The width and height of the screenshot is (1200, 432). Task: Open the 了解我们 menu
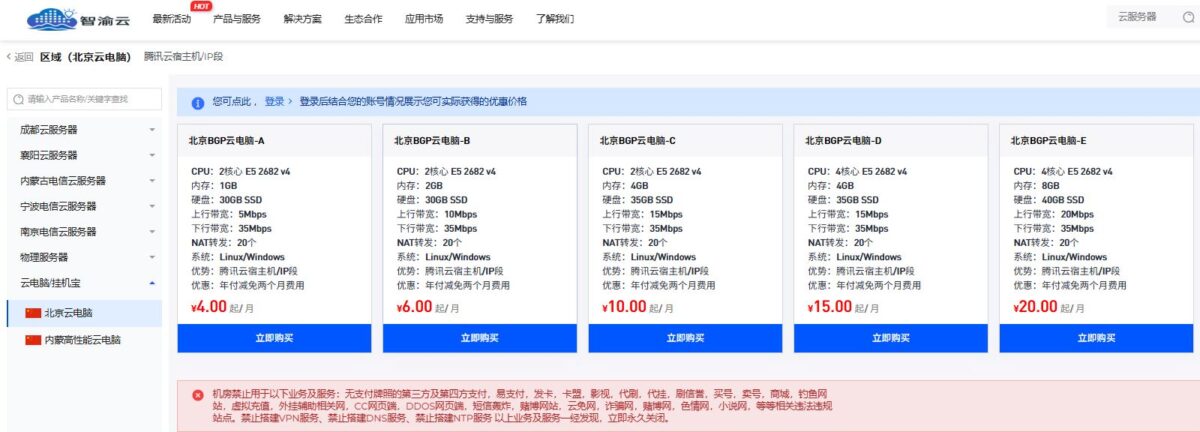[555, 19]
